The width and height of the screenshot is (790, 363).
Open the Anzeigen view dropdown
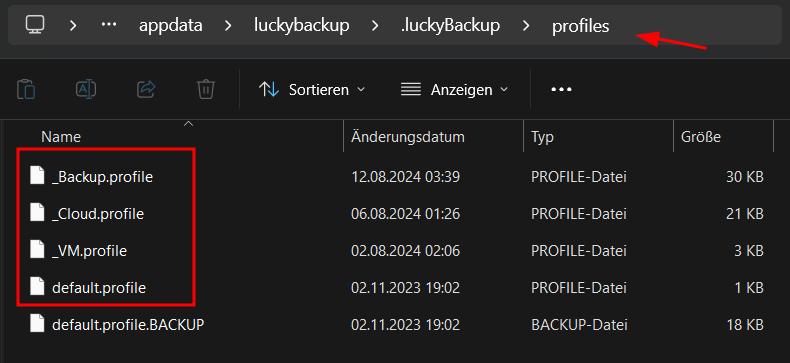point(454,90)
